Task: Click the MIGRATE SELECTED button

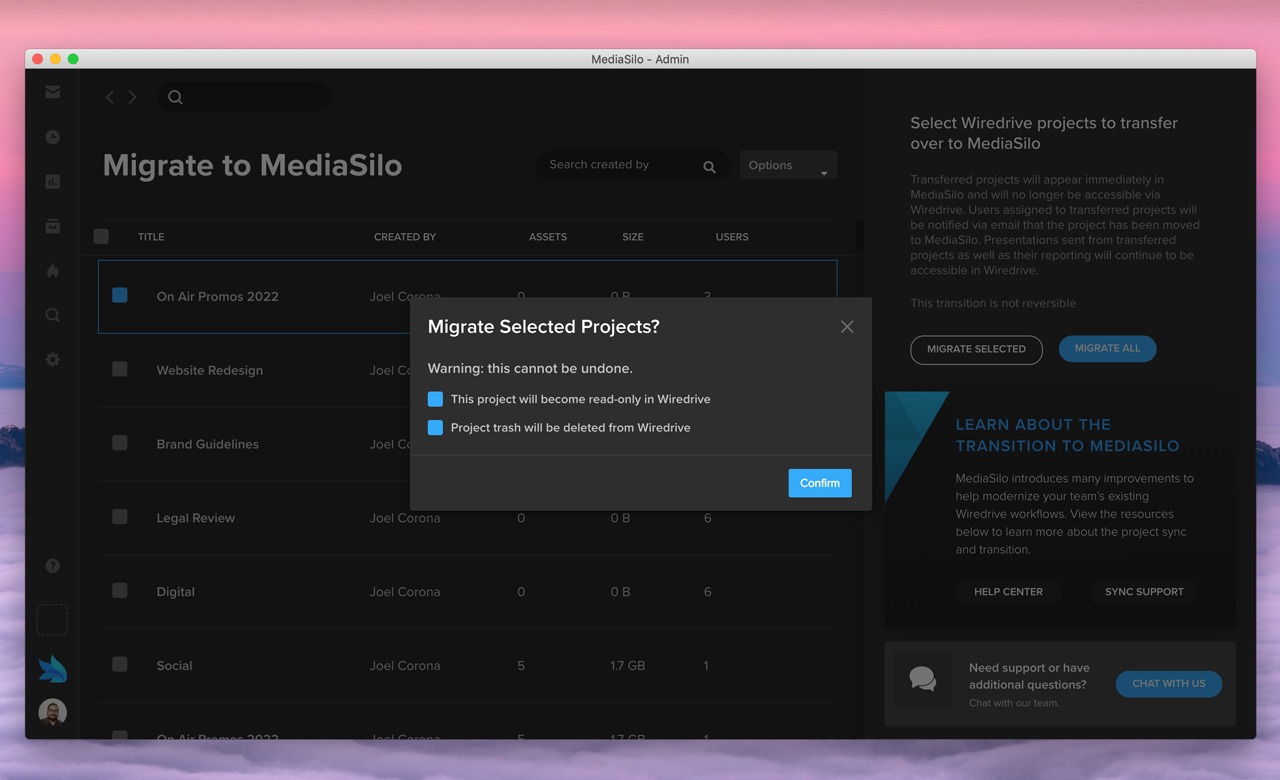Action: tap(976, 349)
